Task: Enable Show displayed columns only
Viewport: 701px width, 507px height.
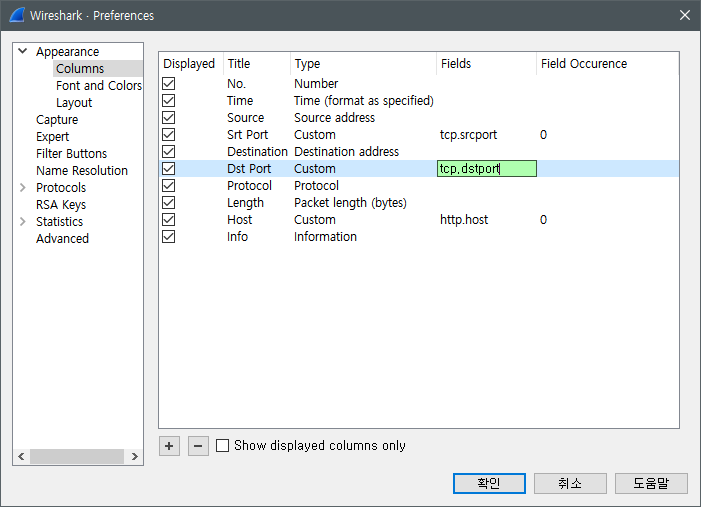Action: [x=222, y=446]
